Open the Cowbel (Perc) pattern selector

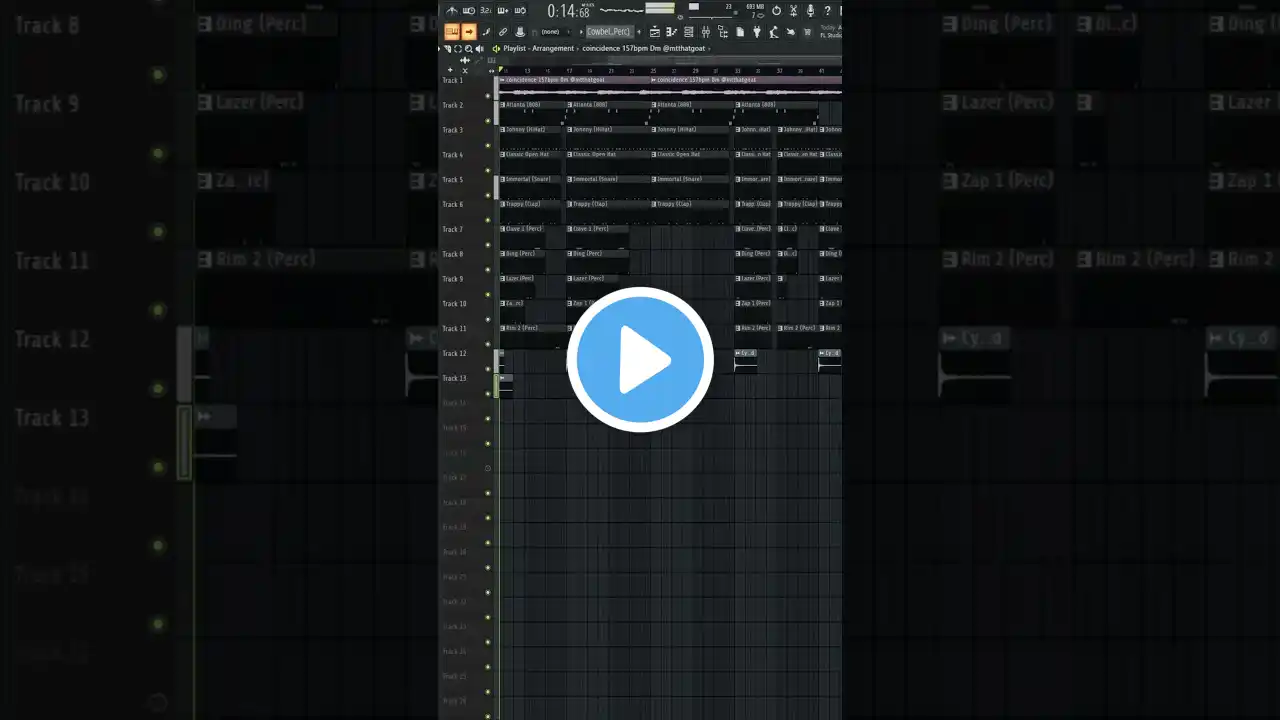point(609,32)
